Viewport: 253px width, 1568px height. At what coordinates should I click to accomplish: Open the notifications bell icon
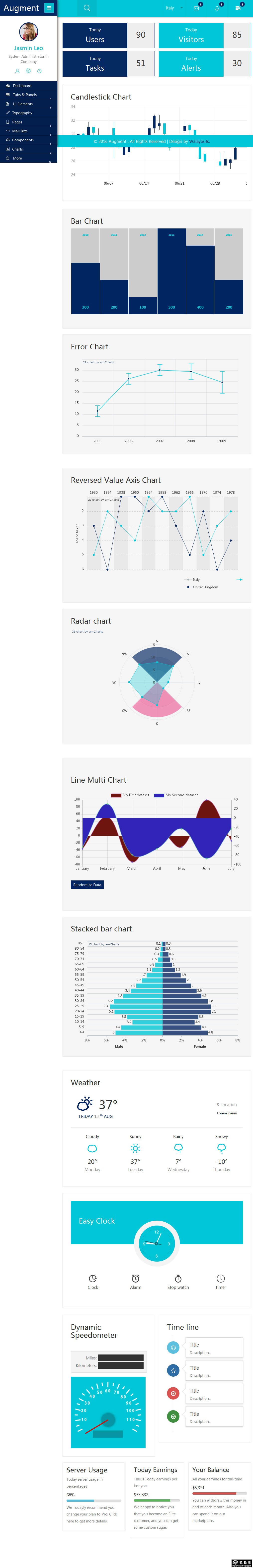(x=217, y=8)
